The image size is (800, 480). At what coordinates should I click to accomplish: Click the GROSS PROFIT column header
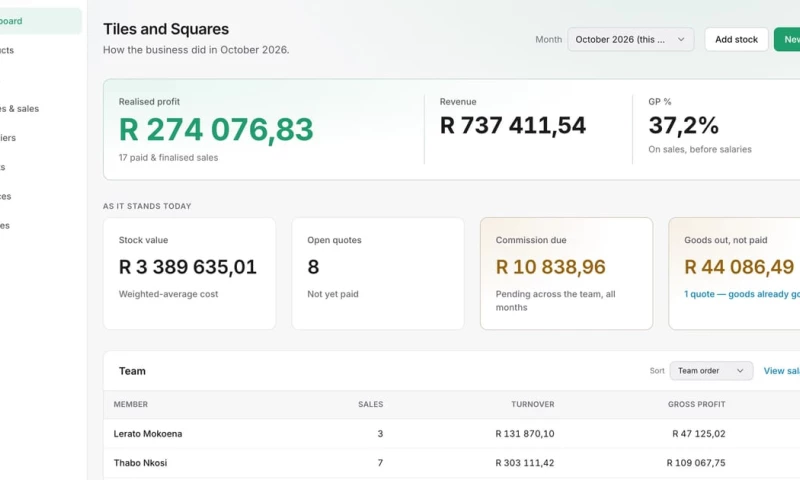click(x=696, y=404)
